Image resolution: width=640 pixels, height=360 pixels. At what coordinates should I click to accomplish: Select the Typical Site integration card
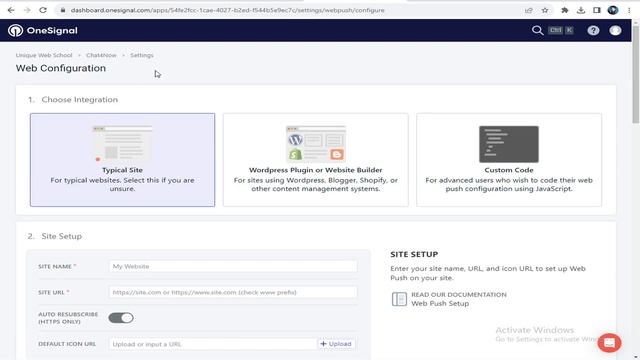coord(122,160)
